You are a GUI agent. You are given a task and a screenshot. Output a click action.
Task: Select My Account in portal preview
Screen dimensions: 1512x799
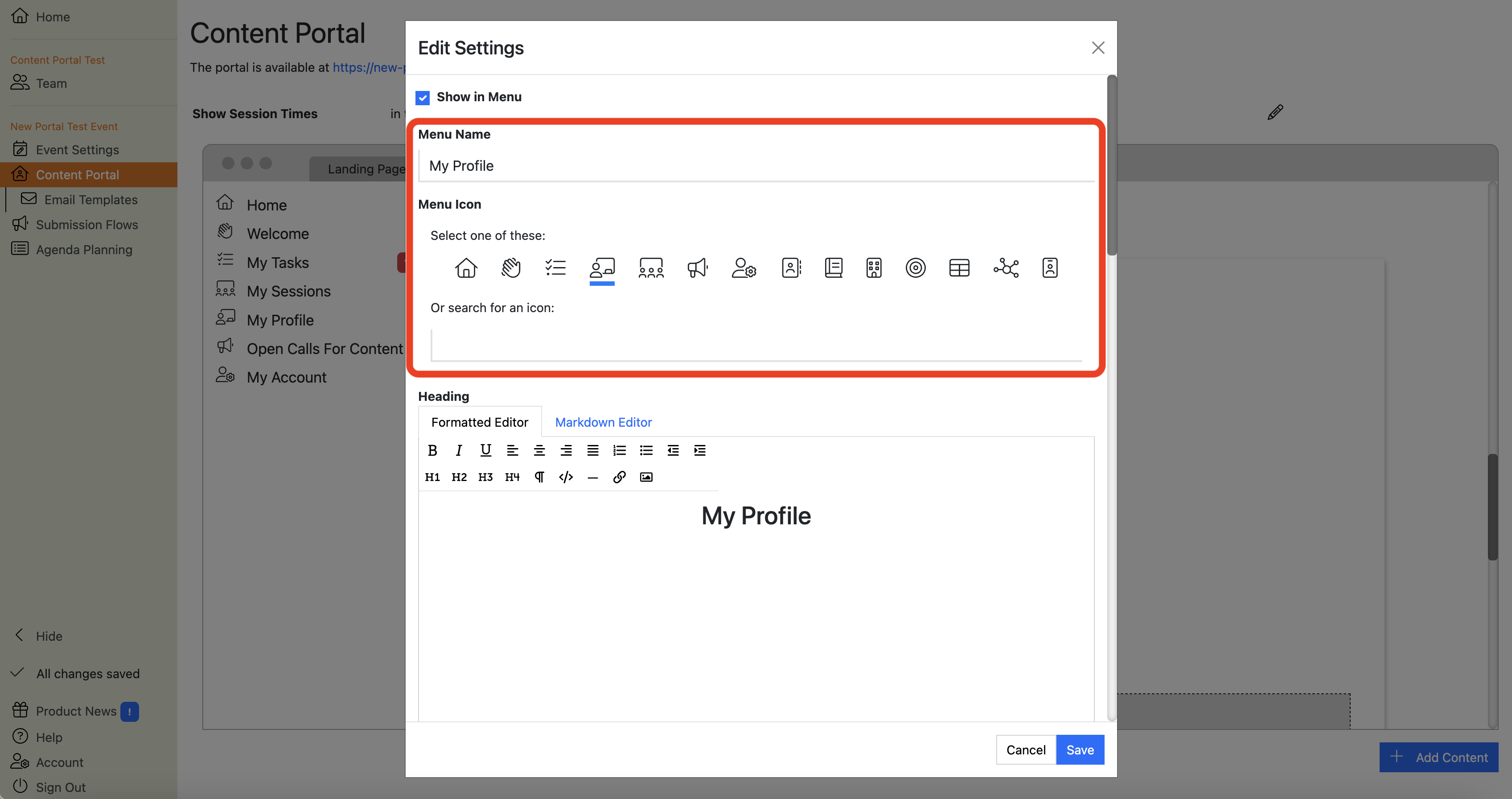point(287,377)
